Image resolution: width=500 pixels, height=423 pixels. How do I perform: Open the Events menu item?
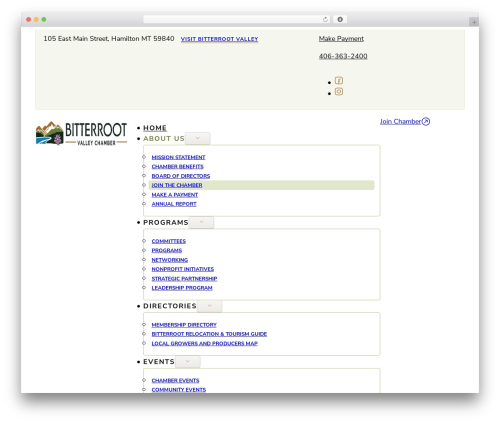(159, 362)
